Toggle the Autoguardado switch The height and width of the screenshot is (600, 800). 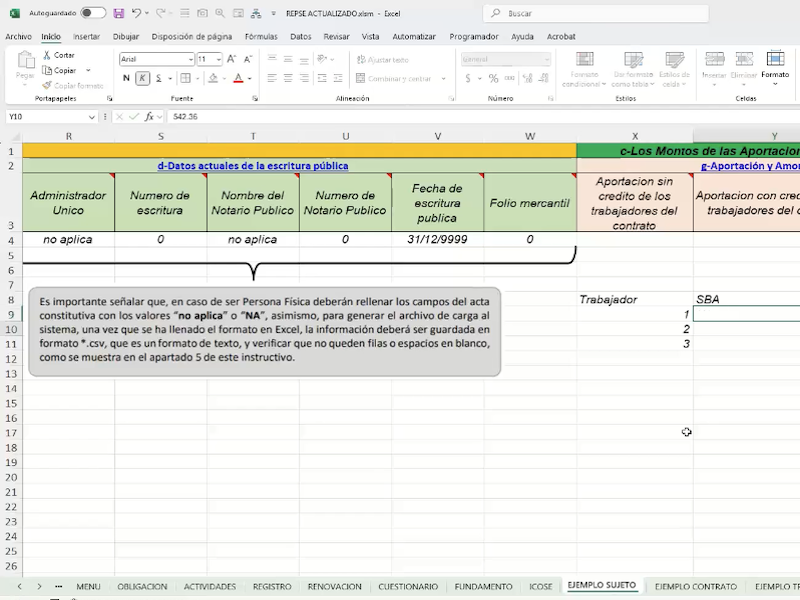click(x=93, y=13)
